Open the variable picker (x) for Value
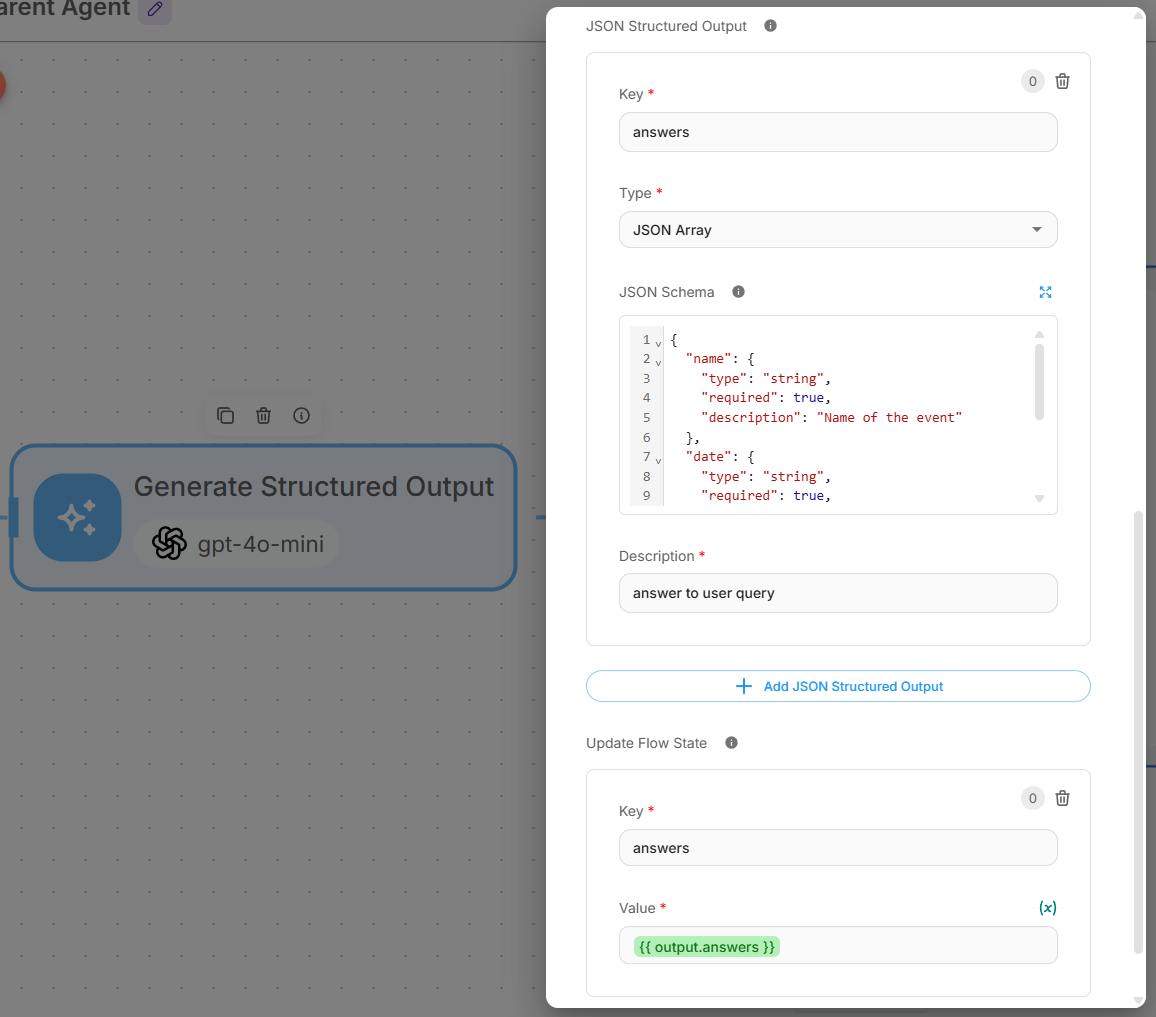Image resolution: width=1156 pixels, height=1017 pixels. (x=1047, y=908)
